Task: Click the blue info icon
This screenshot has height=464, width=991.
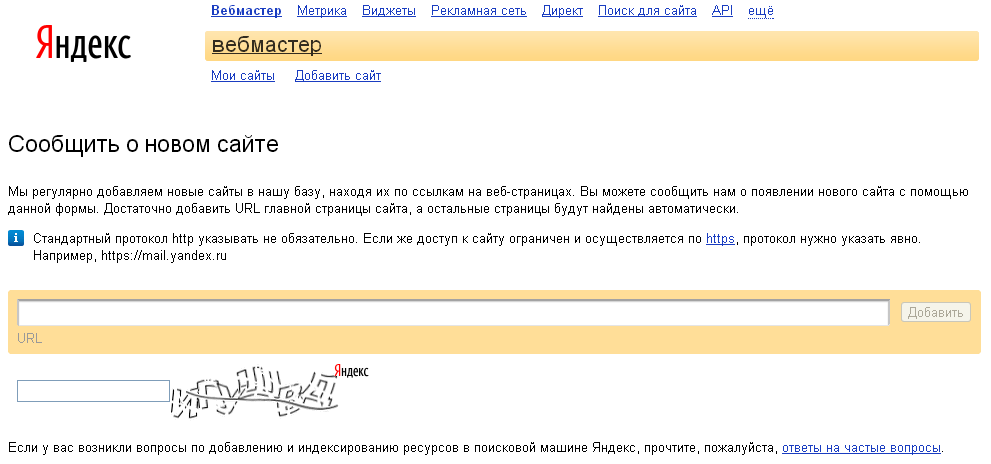Action: point(16,238)
